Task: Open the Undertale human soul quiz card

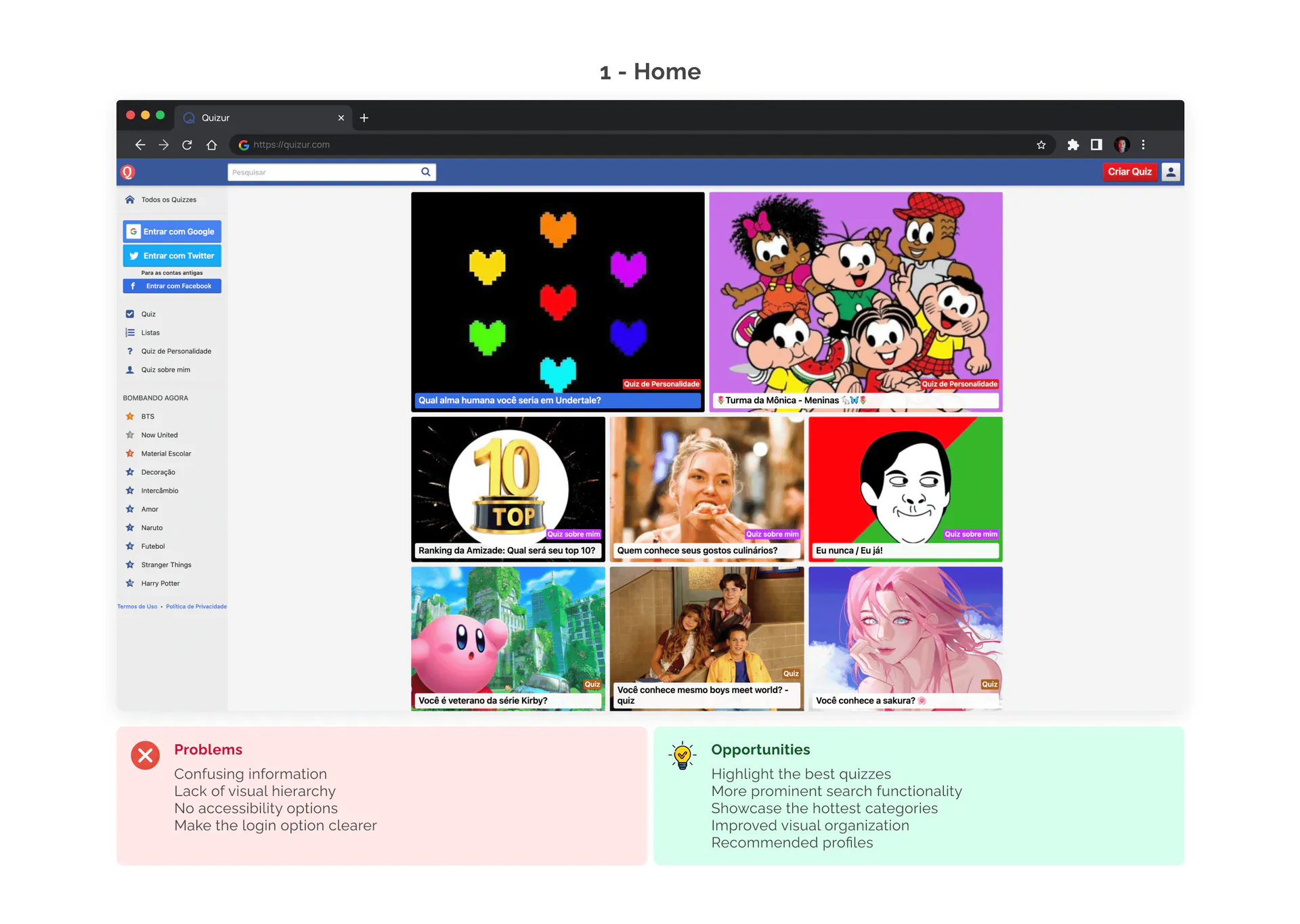Action: point(558,302)
